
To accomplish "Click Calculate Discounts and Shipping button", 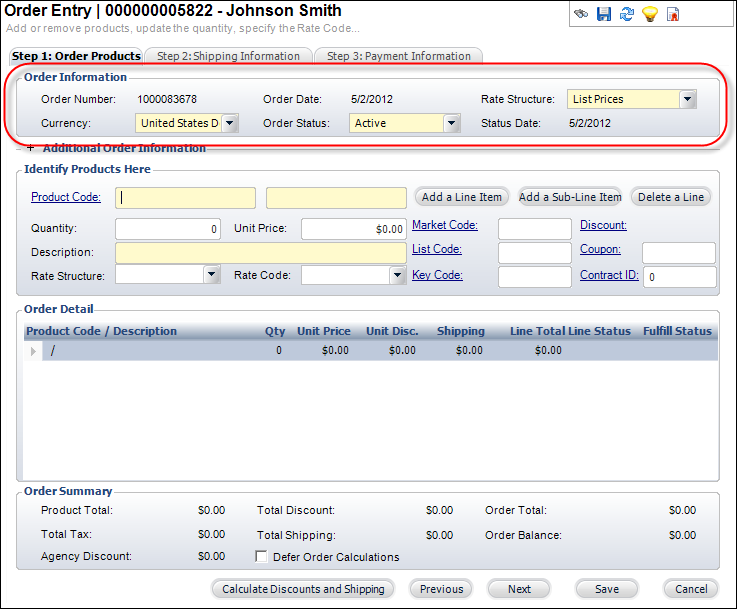I will point(303,589).
